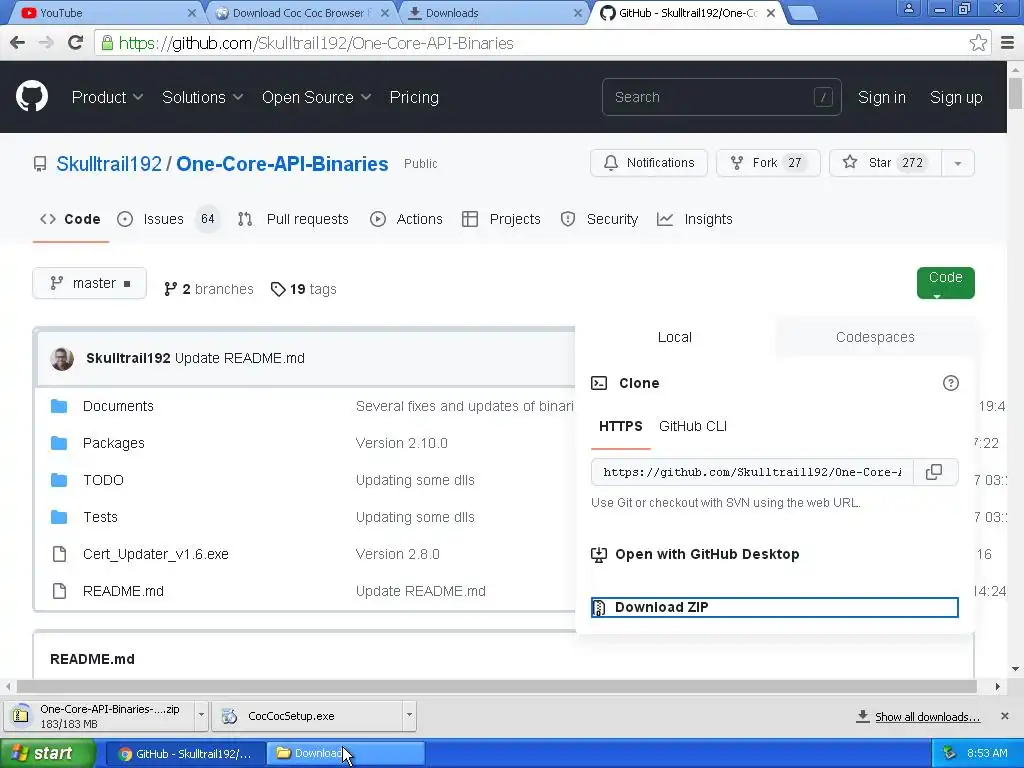The image size is (1024, 768).
Task: Click the clone URL text field
Action: pyautogui.click(x=752, y=472)
